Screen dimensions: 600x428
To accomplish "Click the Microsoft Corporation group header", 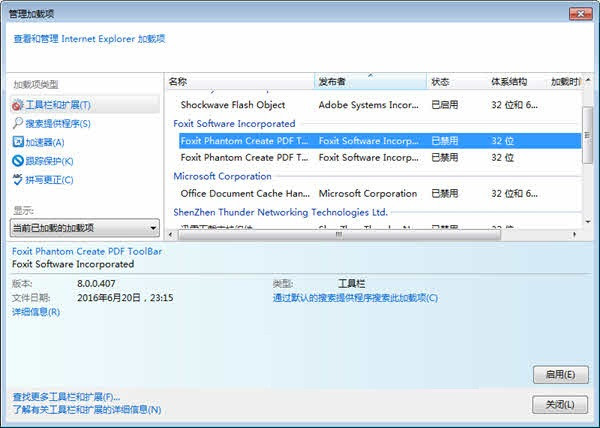I will [222, 176].
